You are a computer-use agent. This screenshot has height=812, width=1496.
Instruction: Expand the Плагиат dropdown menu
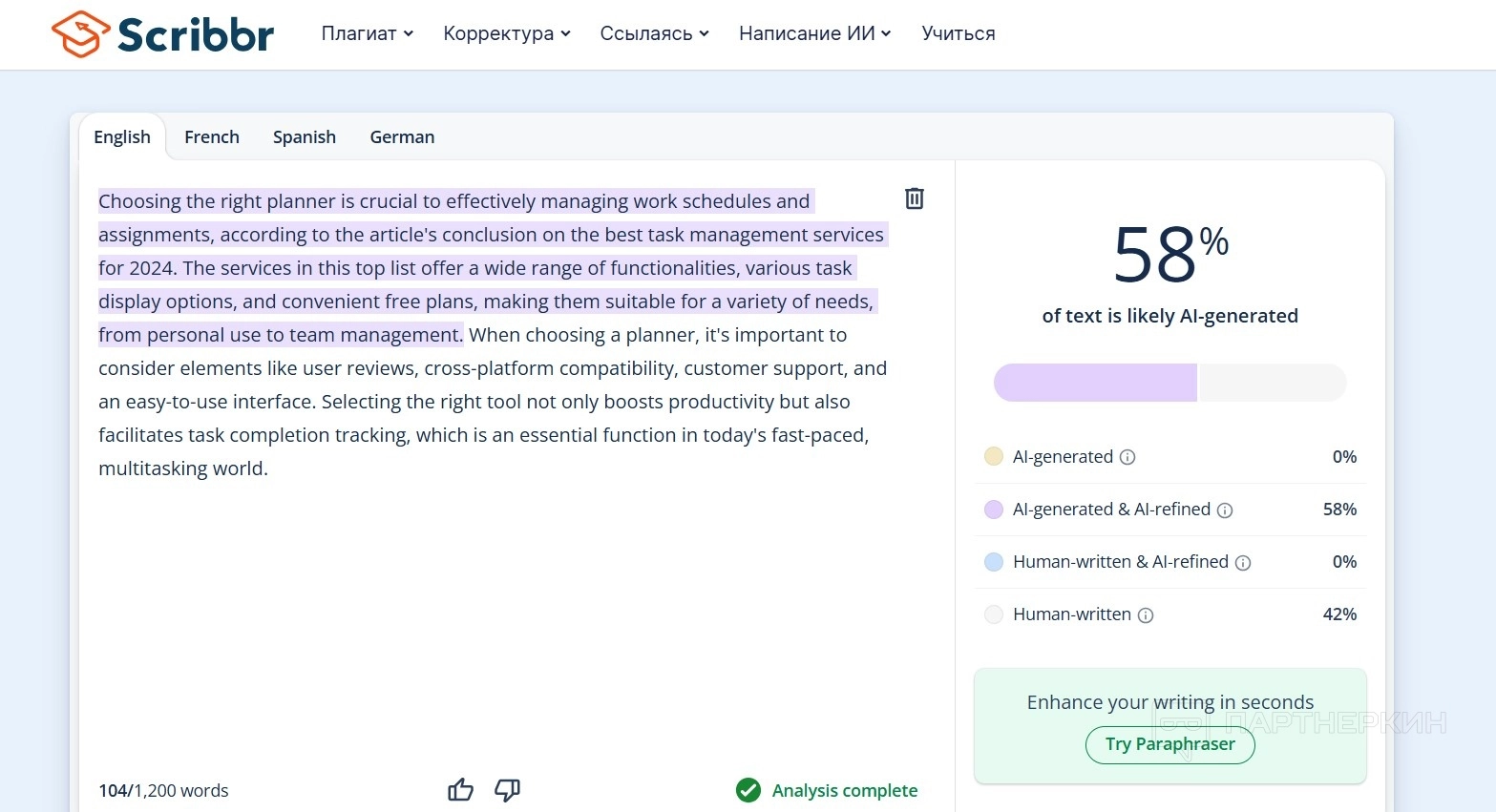pyautogui.click(x=368, y=33)
